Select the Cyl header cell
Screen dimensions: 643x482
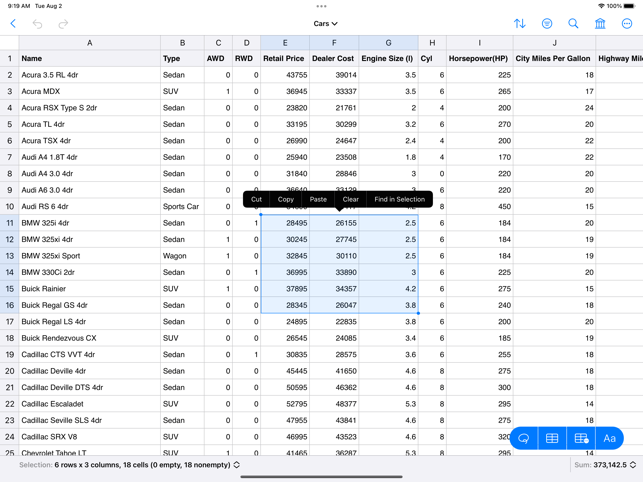coord(432,58)
